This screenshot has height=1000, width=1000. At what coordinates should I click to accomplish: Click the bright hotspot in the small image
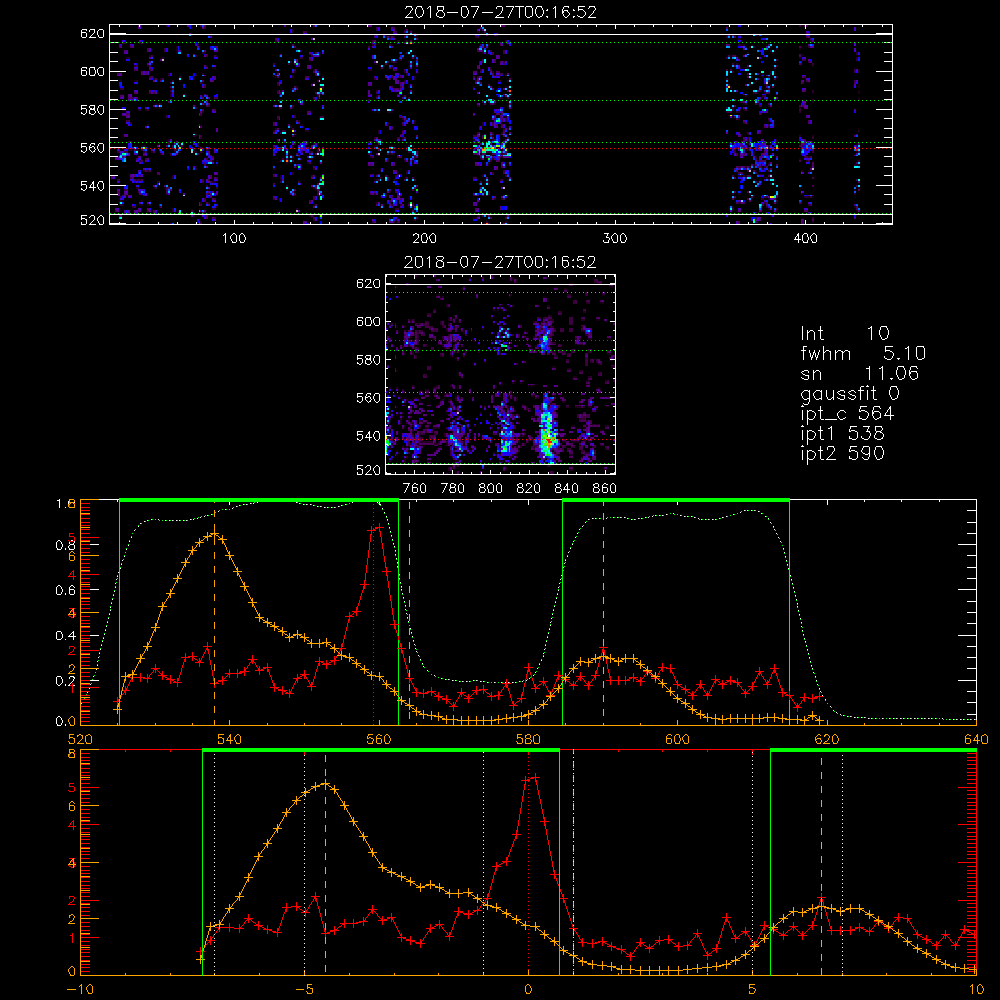tap(547, 438)
